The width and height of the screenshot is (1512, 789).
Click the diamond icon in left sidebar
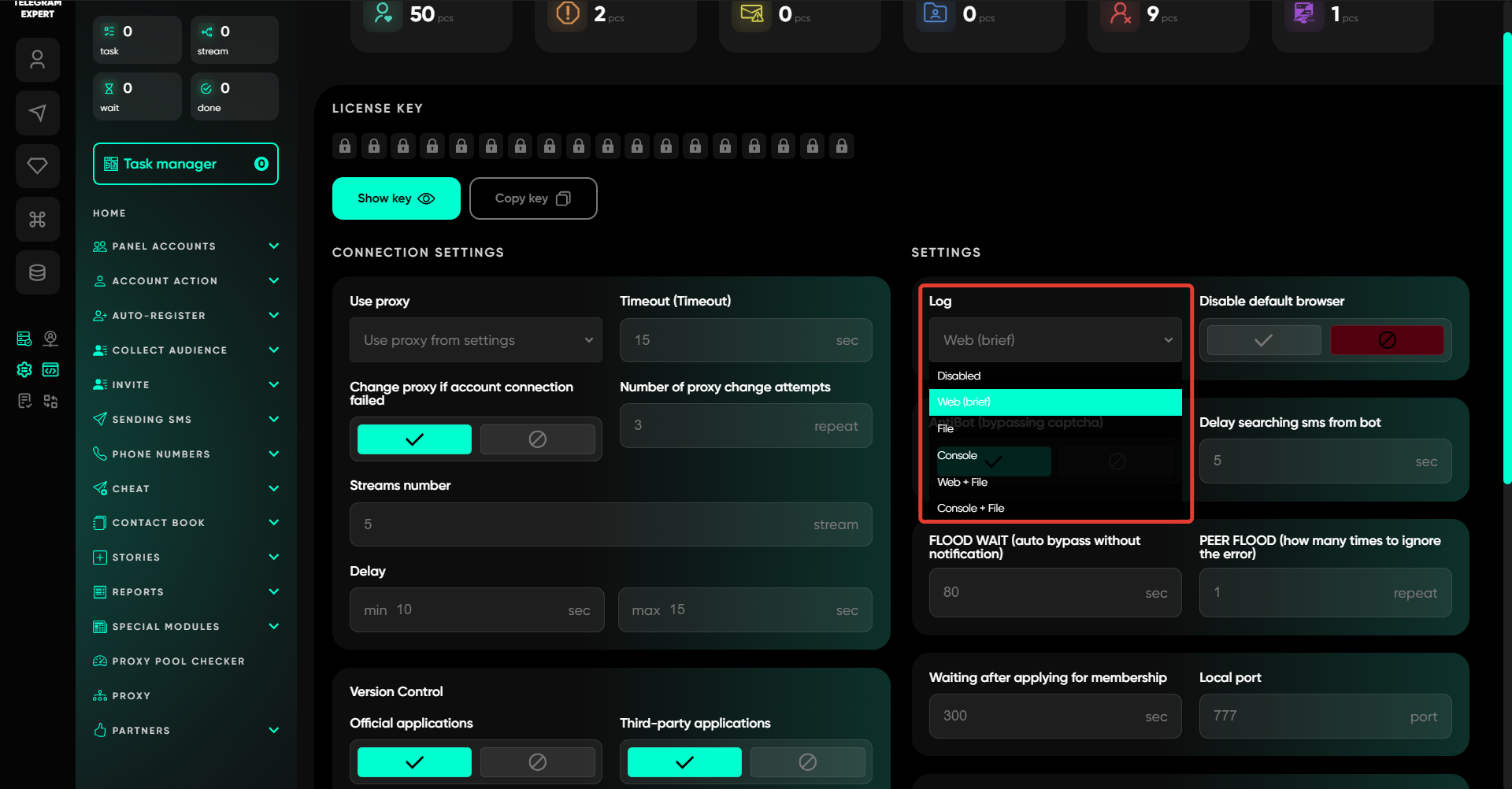pos(37,165)
